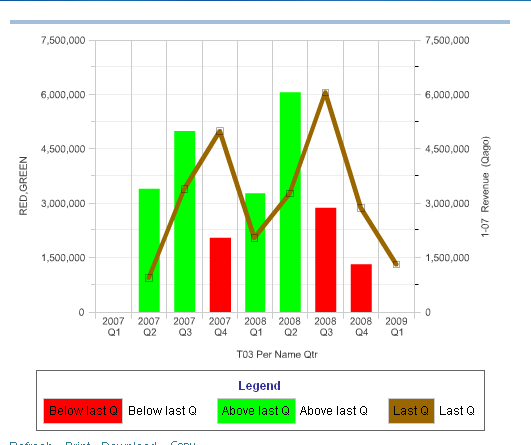Click the '2008 Q2' x-axis label
The height and width of the screenshot is (445, 531).
click(x=290, y=326)
